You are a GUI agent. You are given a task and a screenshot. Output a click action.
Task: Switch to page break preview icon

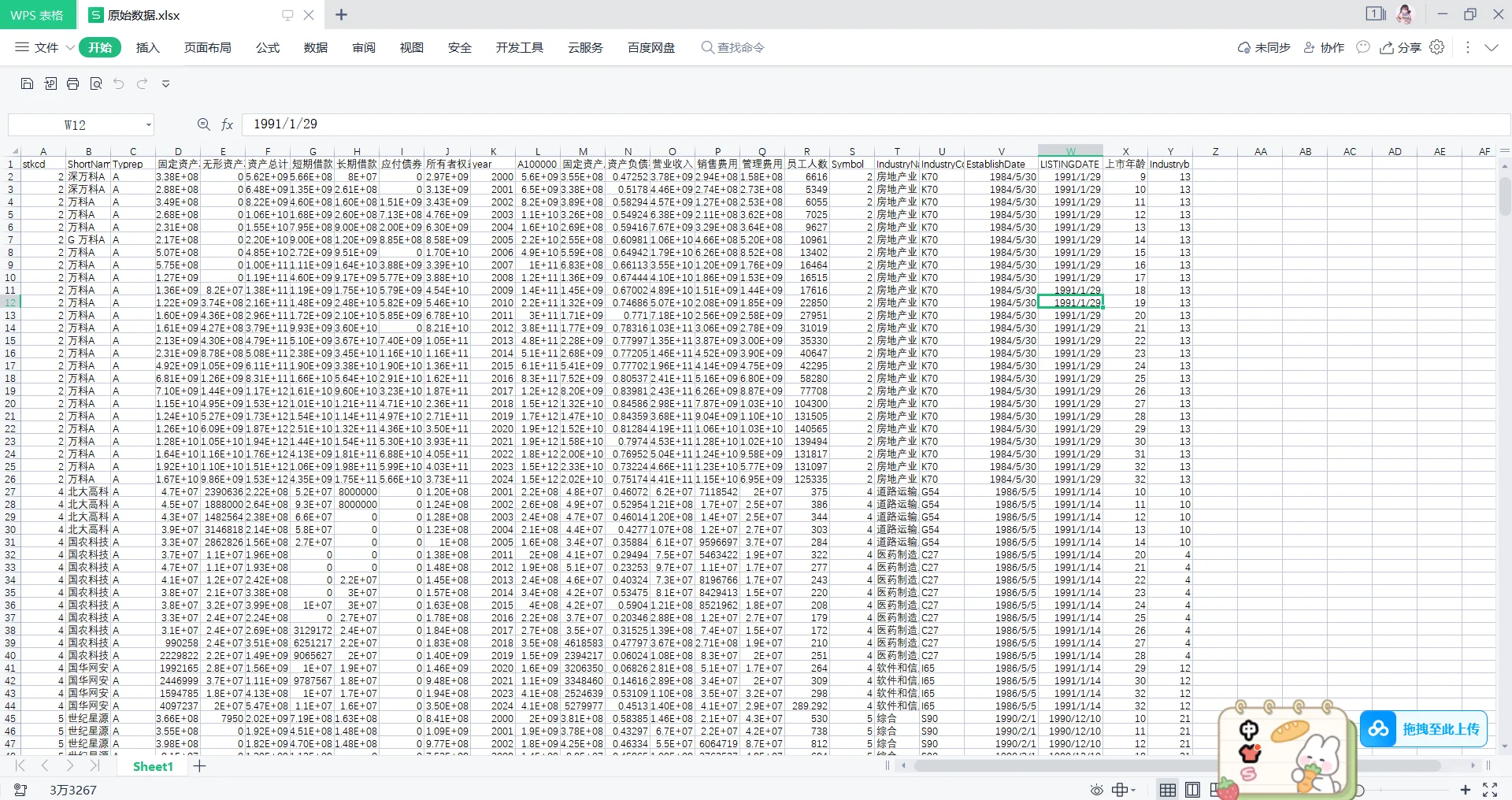coord(1192,790)
